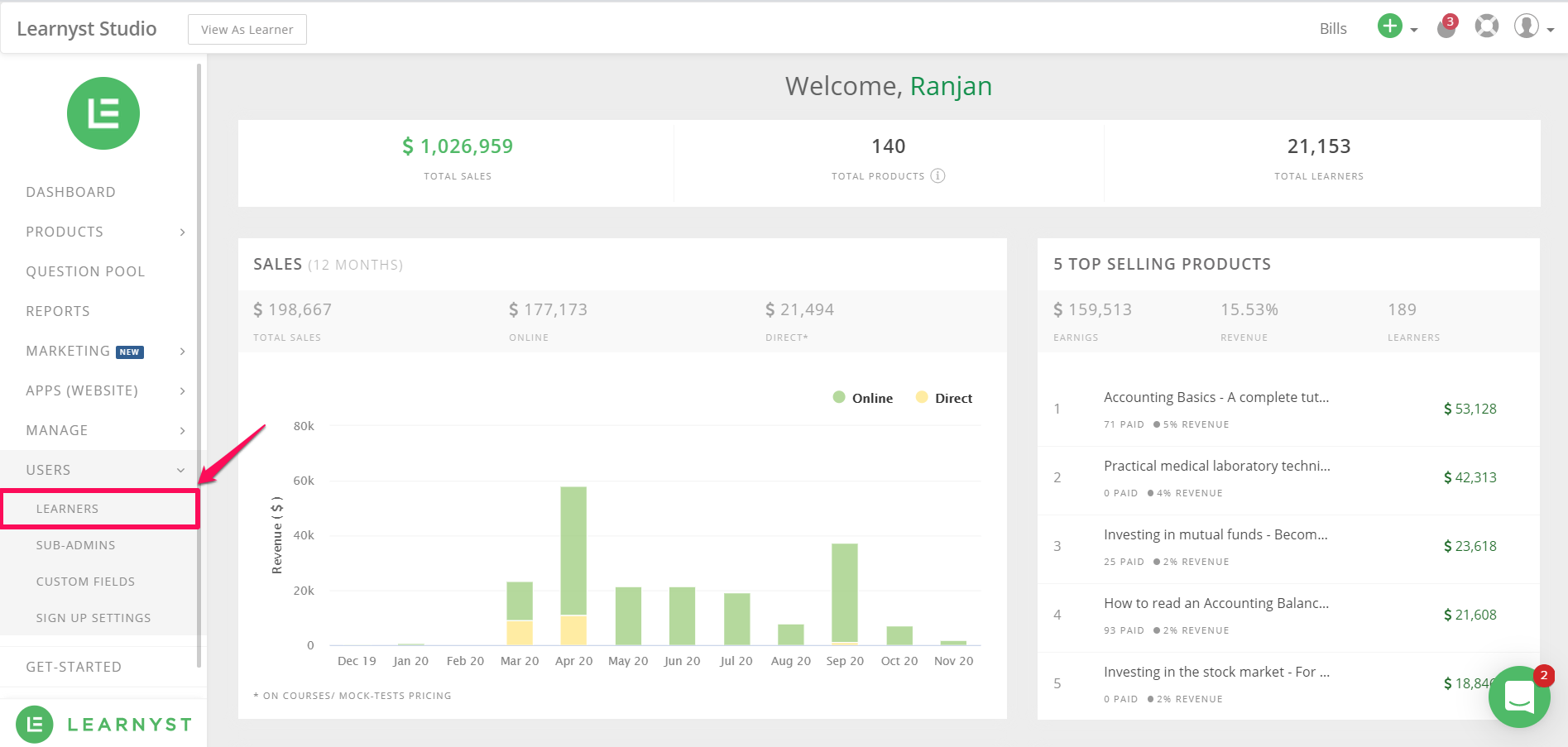Toggle the Direct legend series
Image resolution: width=1568 pixels, height=747 pixels.
[944, 398]
